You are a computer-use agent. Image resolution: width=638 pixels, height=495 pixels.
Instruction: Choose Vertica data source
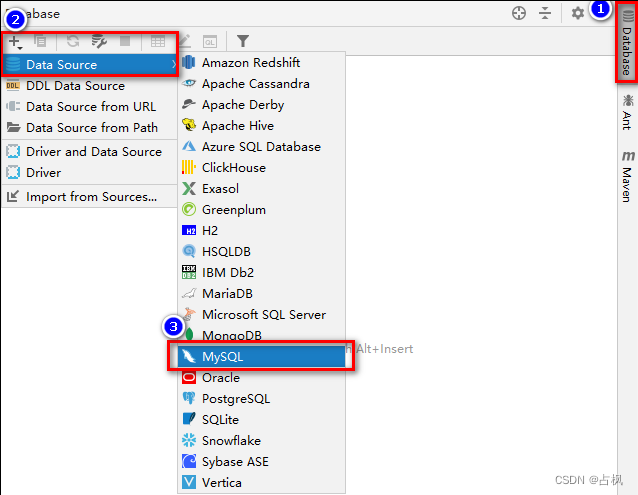(262, 483)
